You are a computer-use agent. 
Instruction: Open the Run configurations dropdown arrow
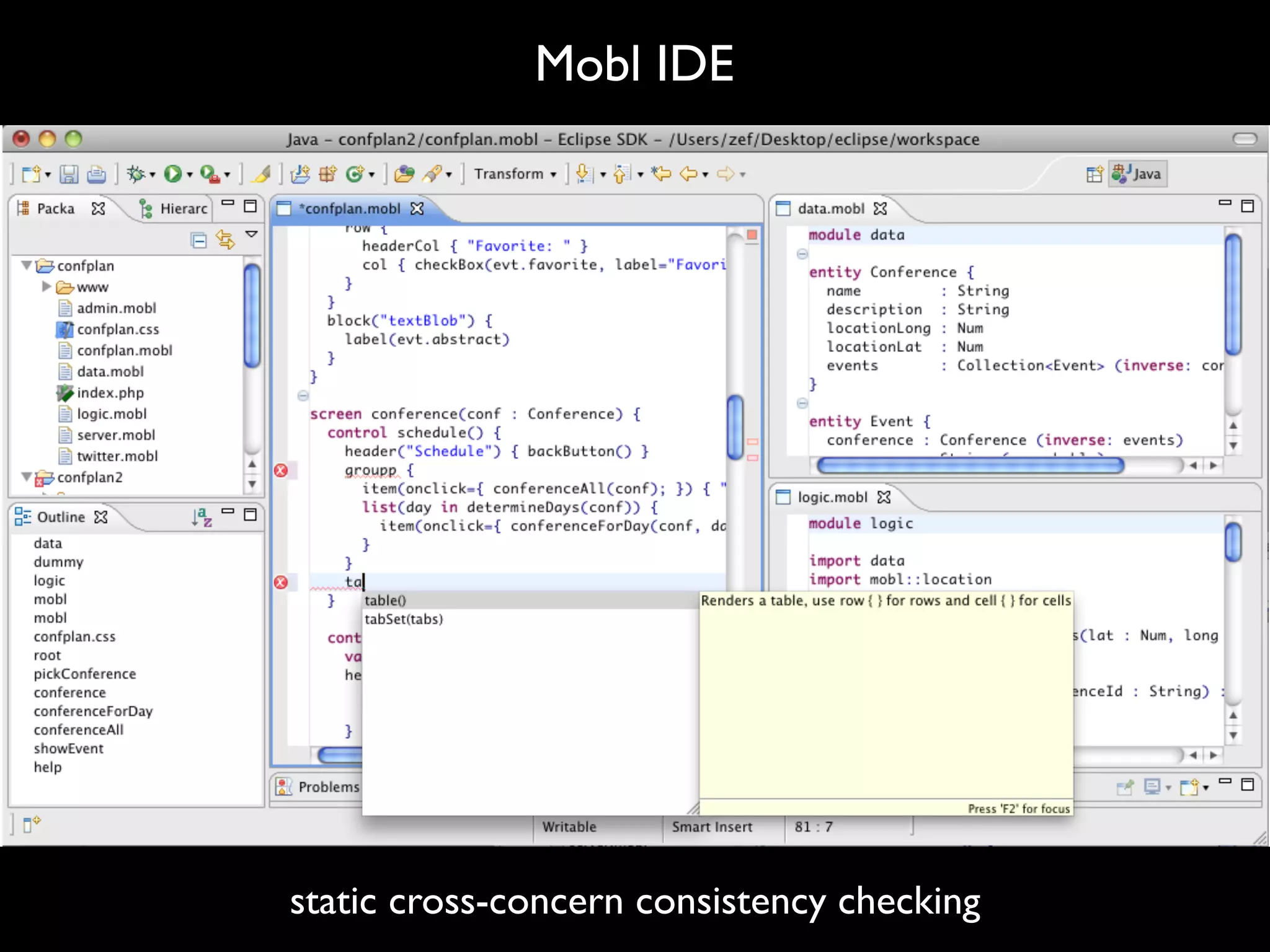190,175
